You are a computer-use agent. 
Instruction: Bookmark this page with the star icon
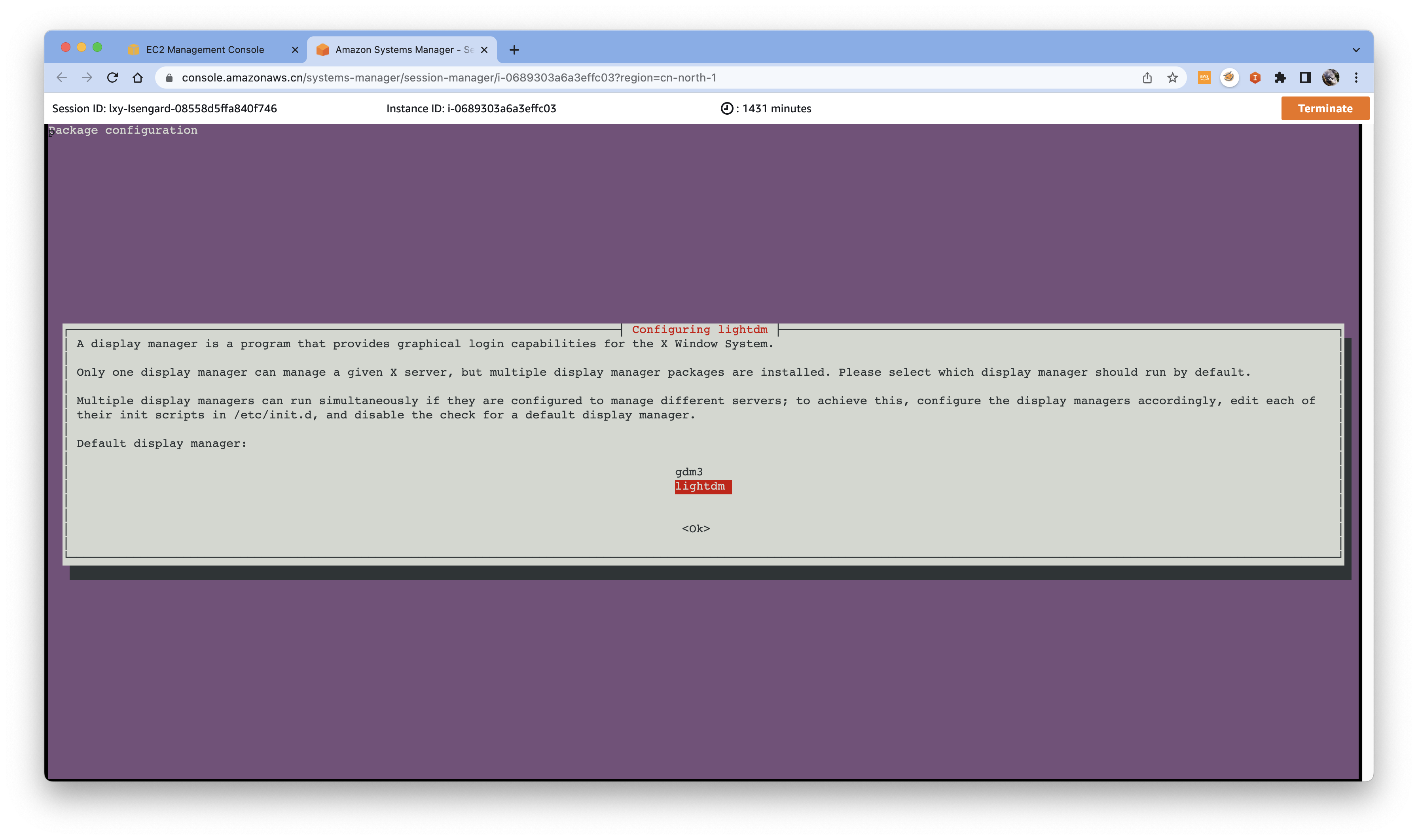point(1172,78)
